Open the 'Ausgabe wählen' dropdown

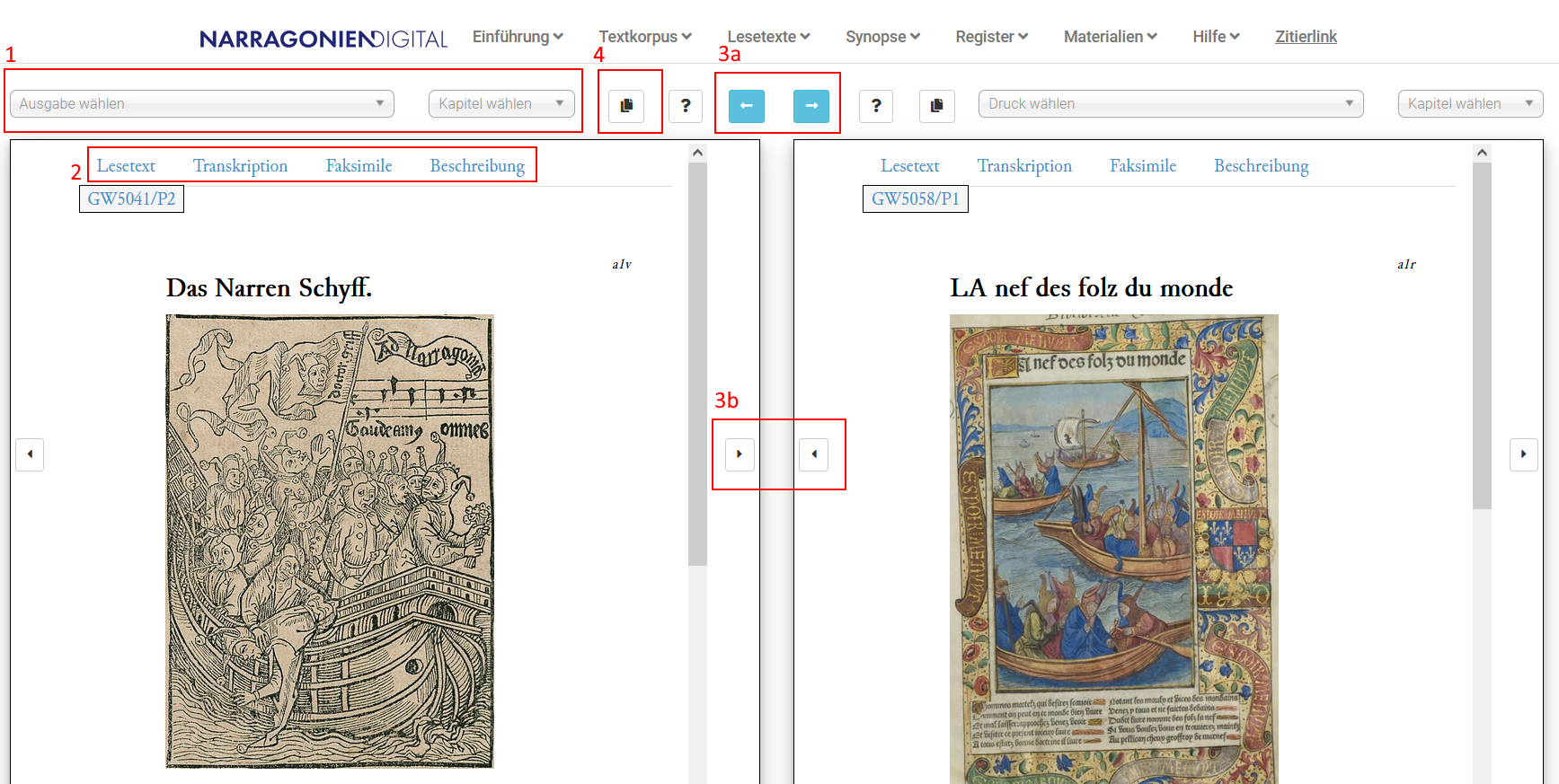pos(202,103)
